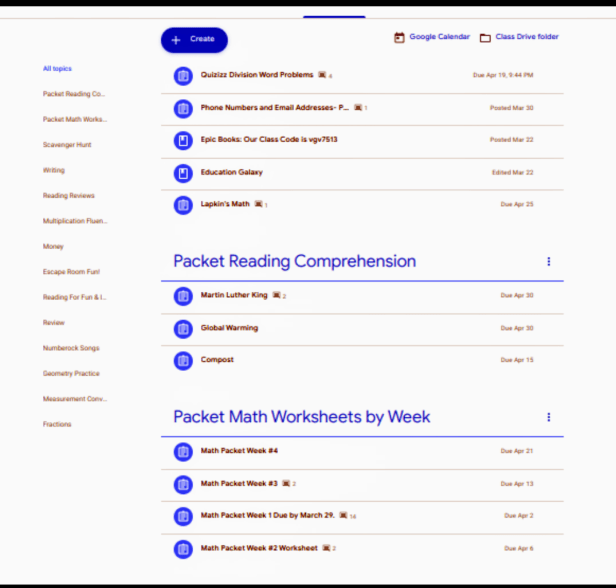Image resolution: width=616 pixels, height=588 pixels.
Task: Click the assignment icon next to Lapkin's Math
Action: click(x=183, y=205)
